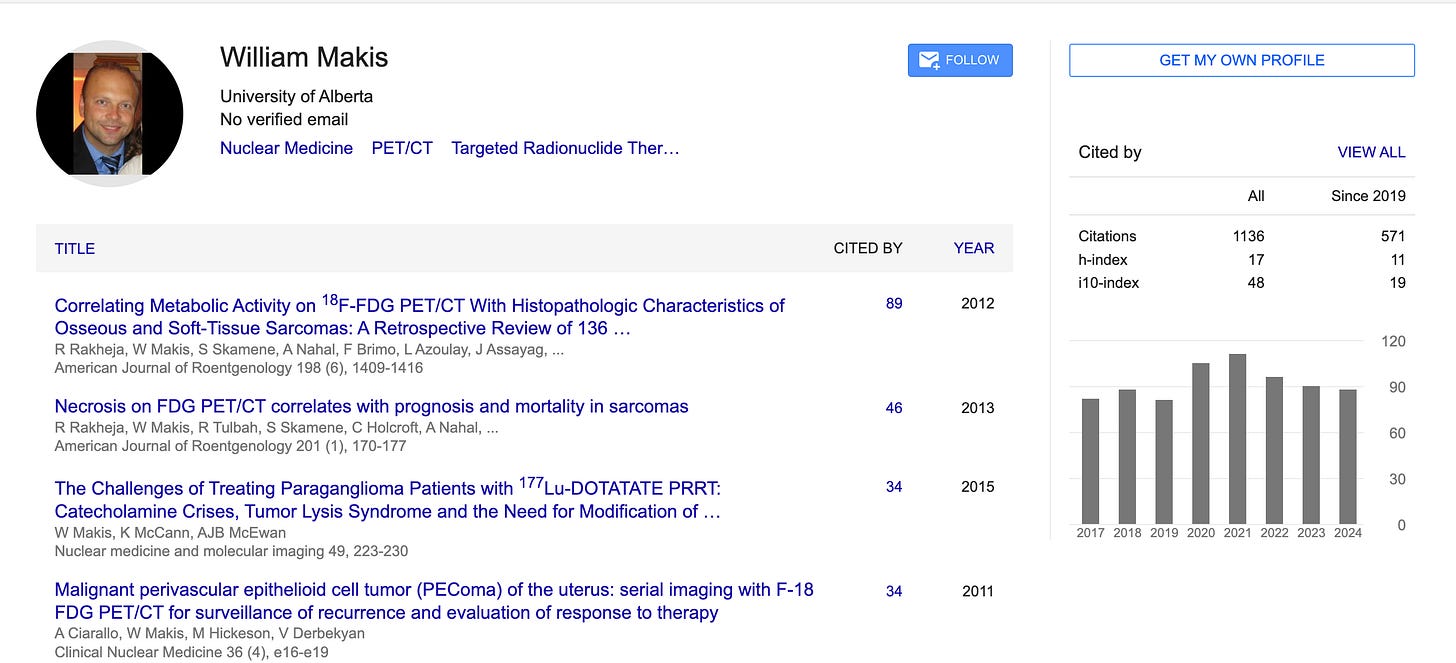Click the Since 2019 column header
Screen dimensions: 1456x663
[x=1368, y=196]
